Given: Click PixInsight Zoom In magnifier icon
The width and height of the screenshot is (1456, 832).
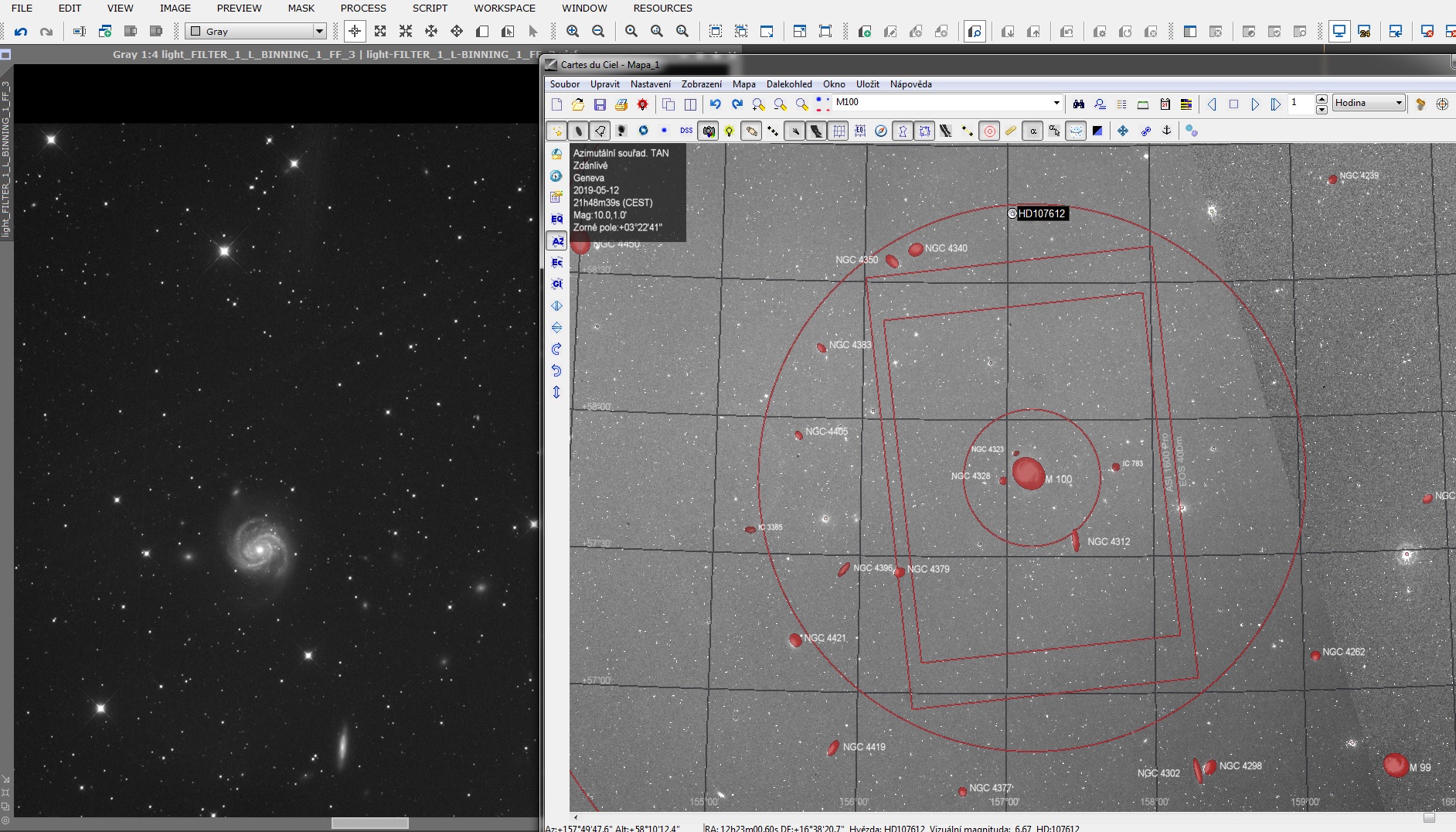Looking at the screenshot, I should coord(573,32).
